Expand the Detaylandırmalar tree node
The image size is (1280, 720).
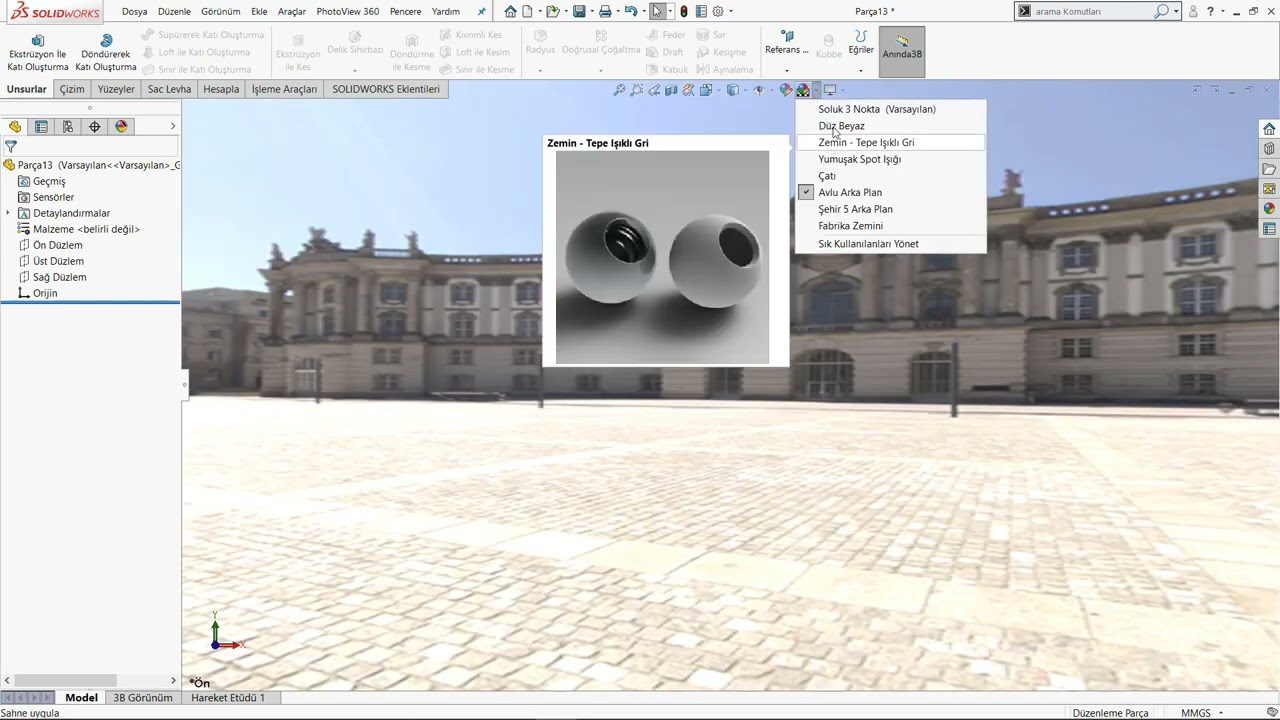[x=8, y=213]
